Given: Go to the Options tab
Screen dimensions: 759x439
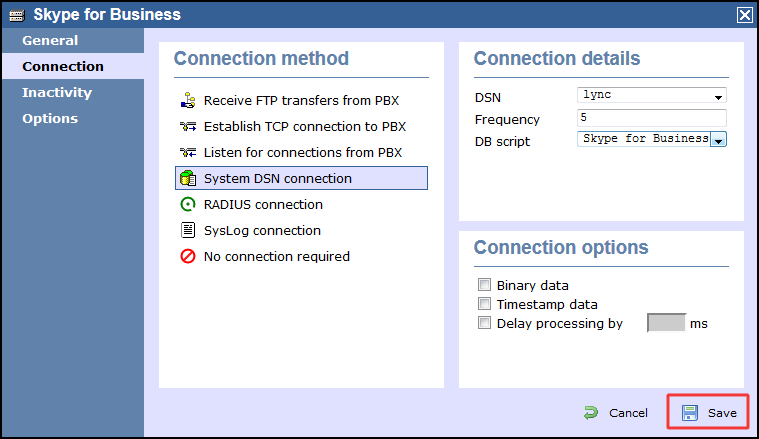Looking at the screenshot, I should coord(50,119).
